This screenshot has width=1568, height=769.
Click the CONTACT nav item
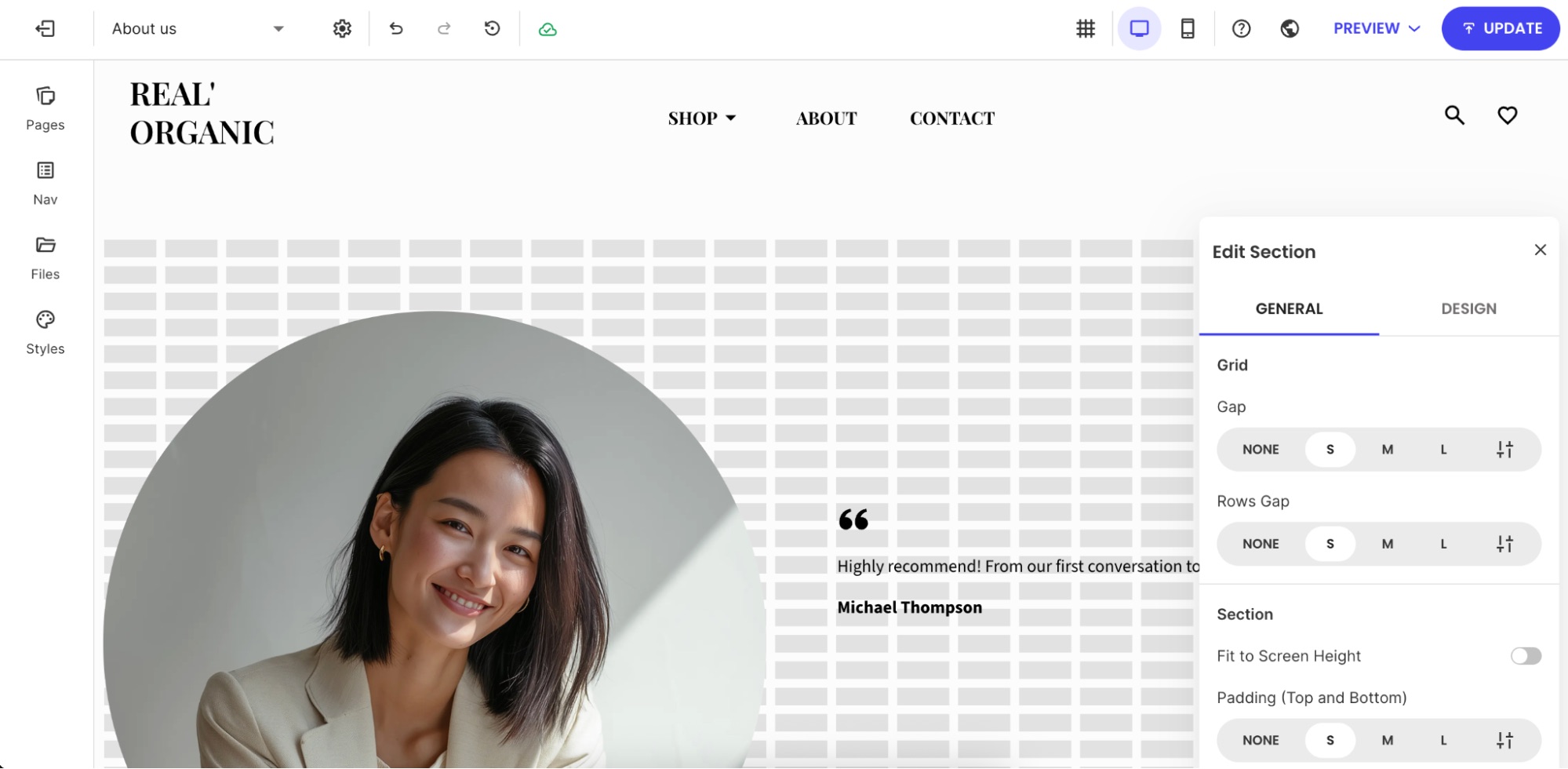pyautogui.click(x=951, y=118)
